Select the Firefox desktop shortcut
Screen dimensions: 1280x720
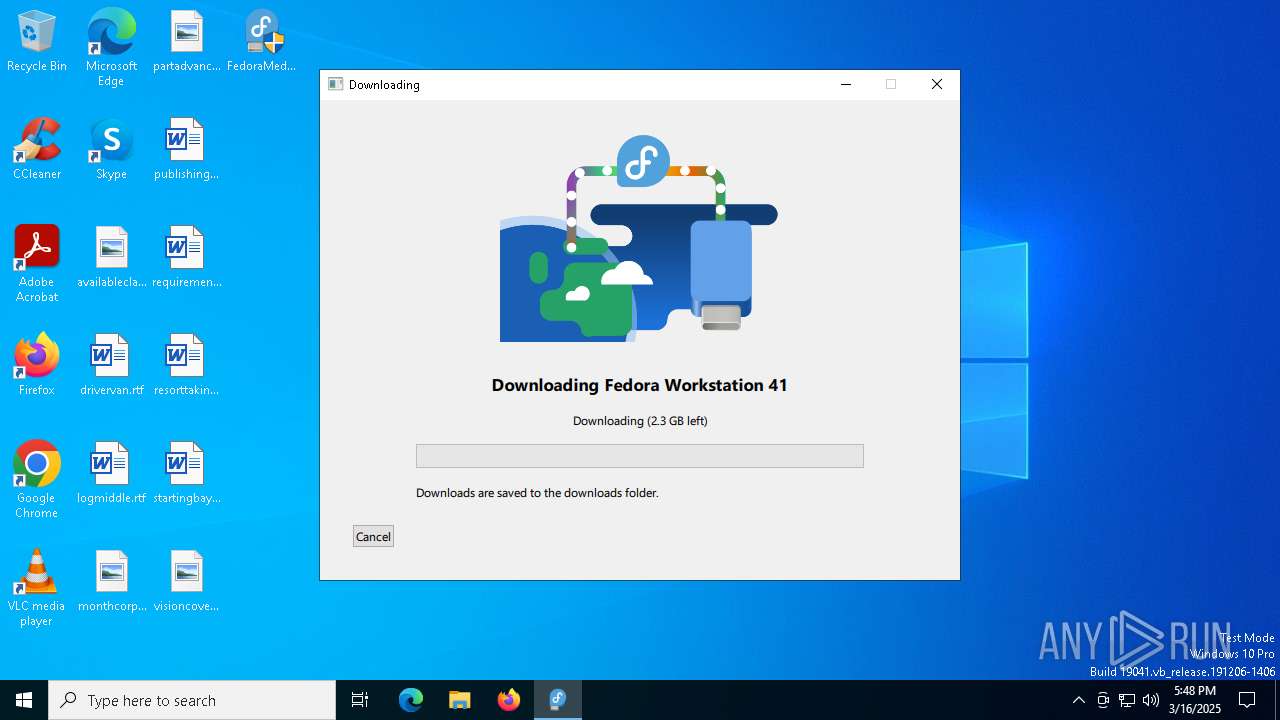tap(37, 366)
